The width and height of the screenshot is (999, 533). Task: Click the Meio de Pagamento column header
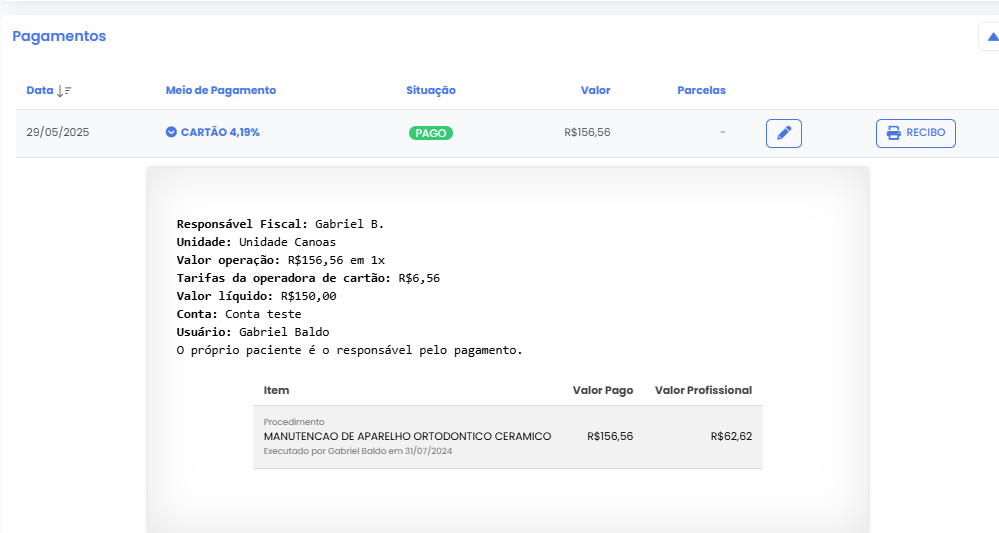tap(220, 90)
